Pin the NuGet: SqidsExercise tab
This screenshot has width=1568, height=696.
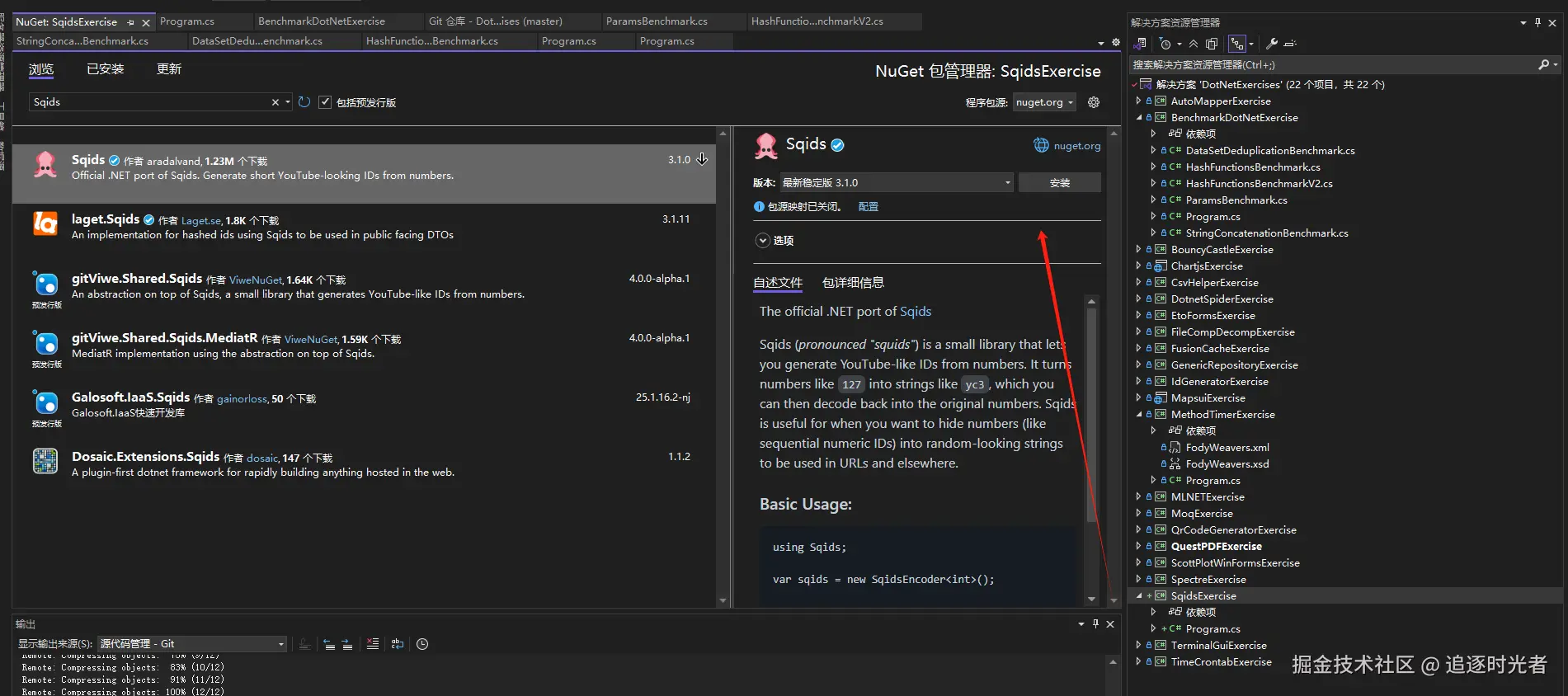tap(131, 22)
